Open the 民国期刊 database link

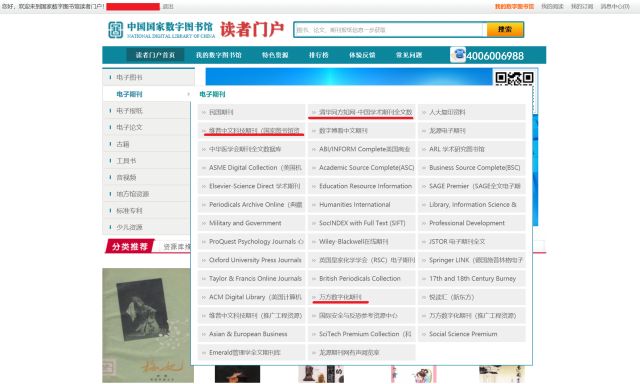point(221,112)
